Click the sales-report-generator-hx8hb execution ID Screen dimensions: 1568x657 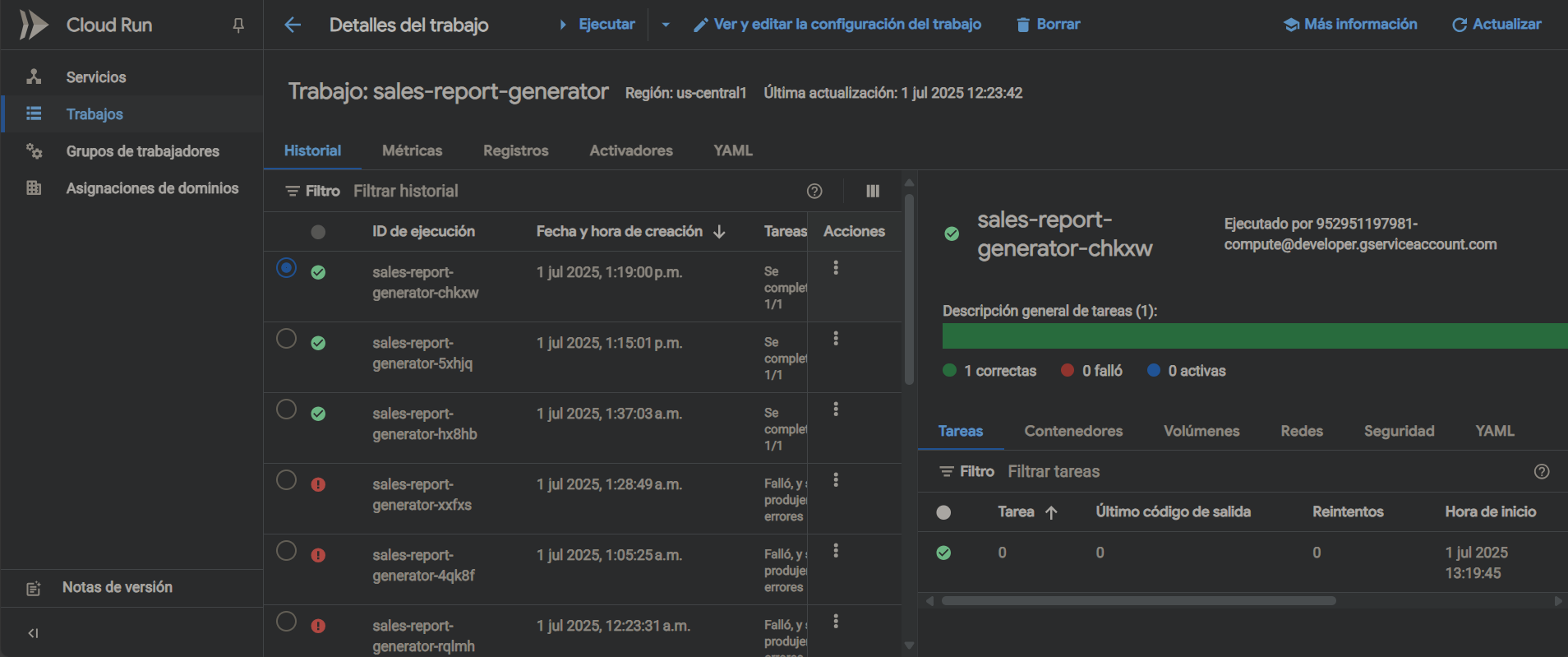(x=425, y=424)
